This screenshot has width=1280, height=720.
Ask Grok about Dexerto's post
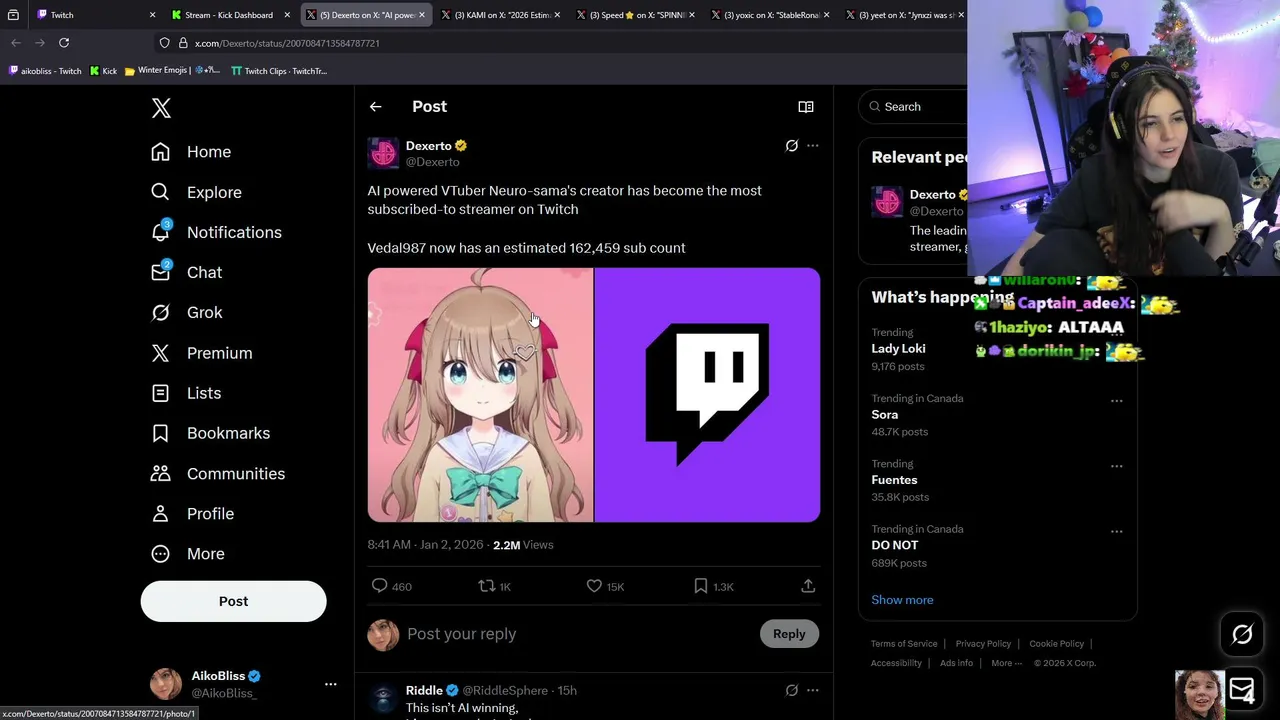791,146
